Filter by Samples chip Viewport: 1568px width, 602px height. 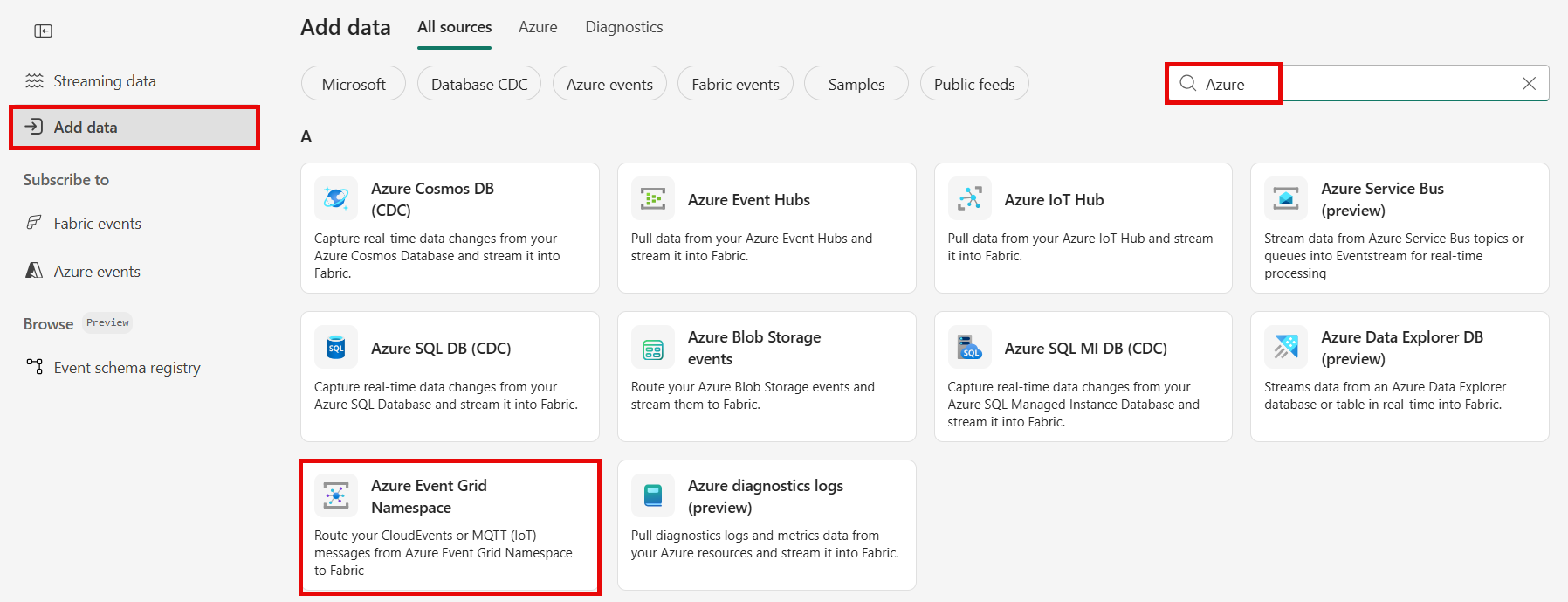856,84
